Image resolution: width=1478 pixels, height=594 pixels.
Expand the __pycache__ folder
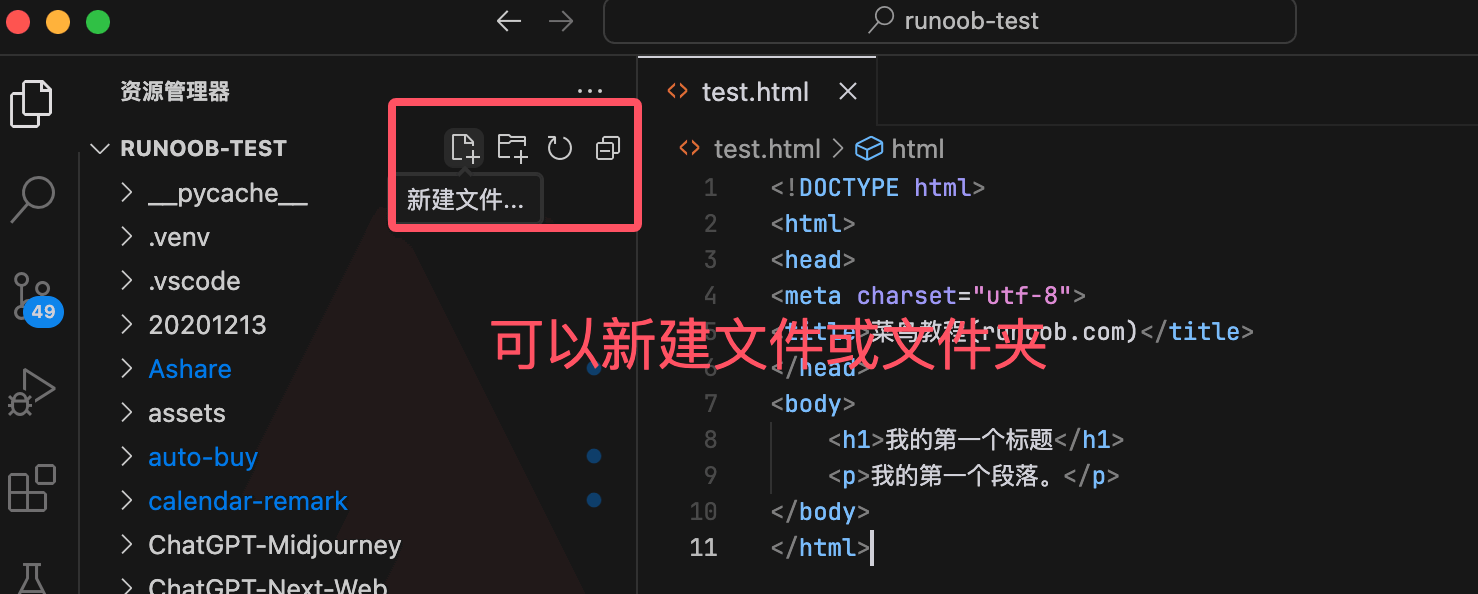(x=227, y=193)
